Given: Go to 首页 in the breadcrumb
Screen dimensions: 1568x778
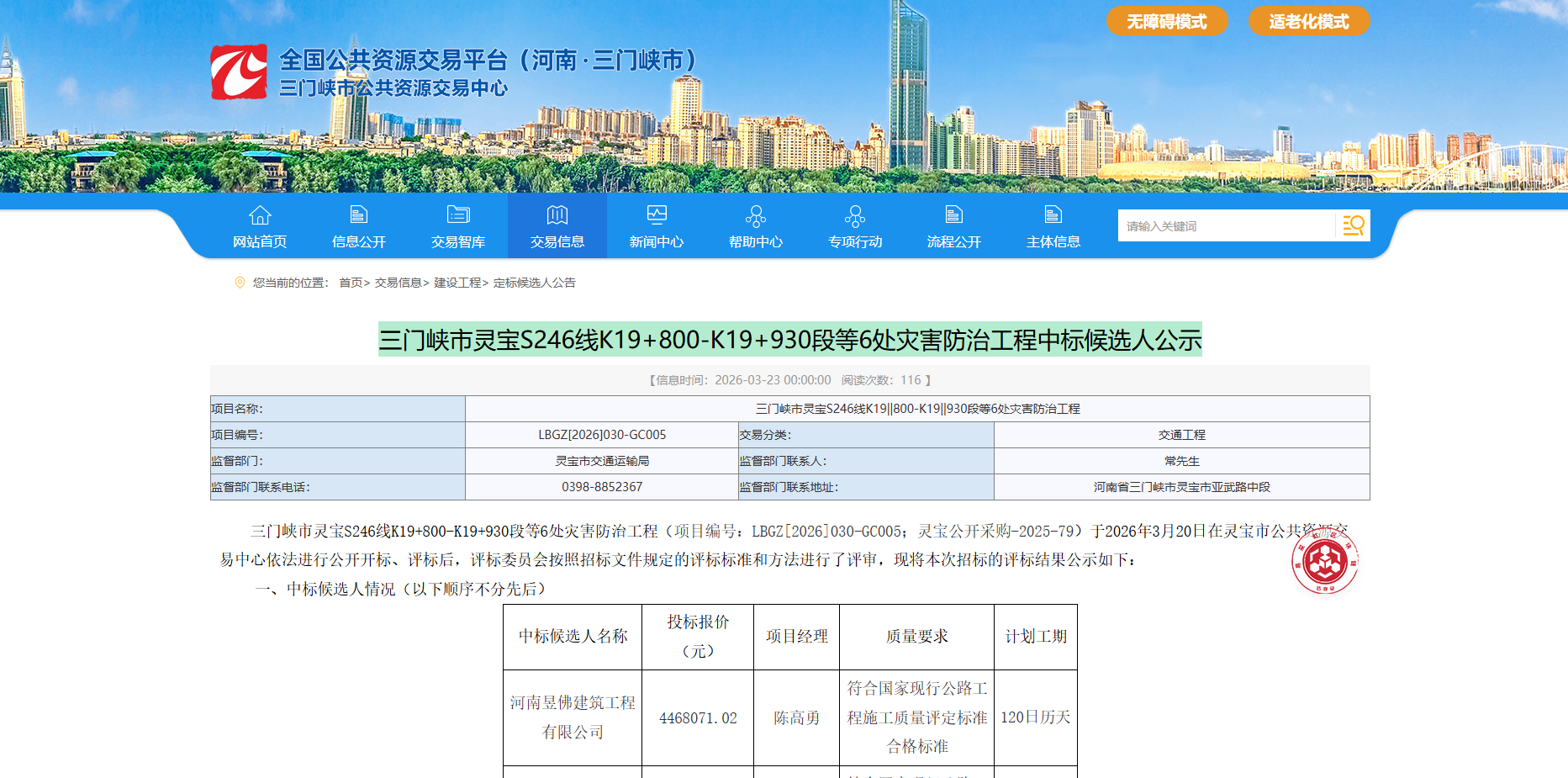Looking at the screenshot, I should [x=351, y=283].
